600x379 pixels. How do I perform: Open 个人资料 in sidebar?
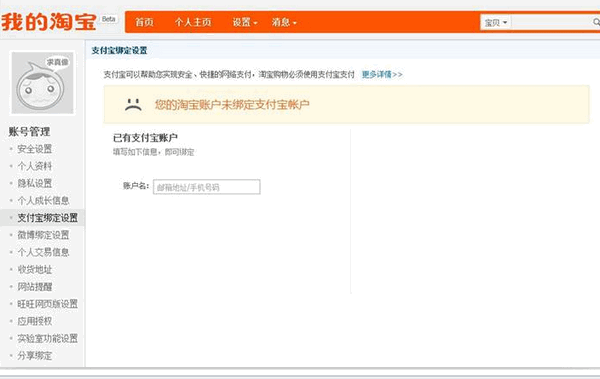pyautogui.click(x=34, y=166)
